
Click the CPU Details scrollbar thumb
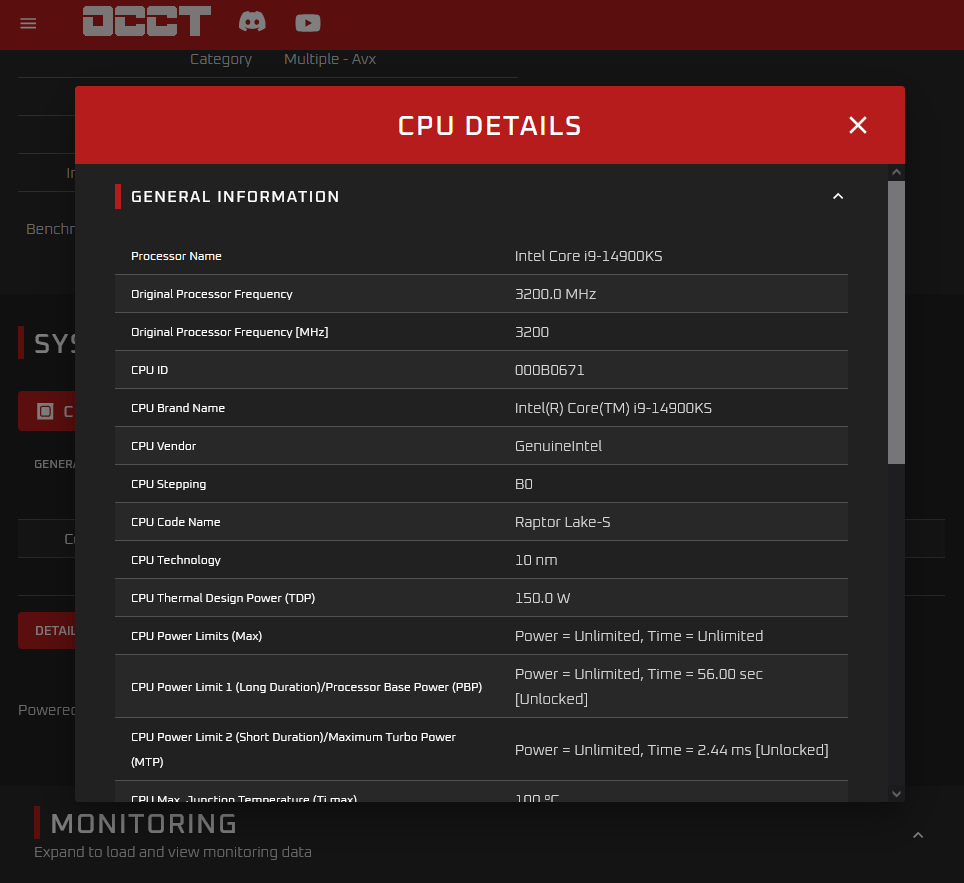coord(896,322)
